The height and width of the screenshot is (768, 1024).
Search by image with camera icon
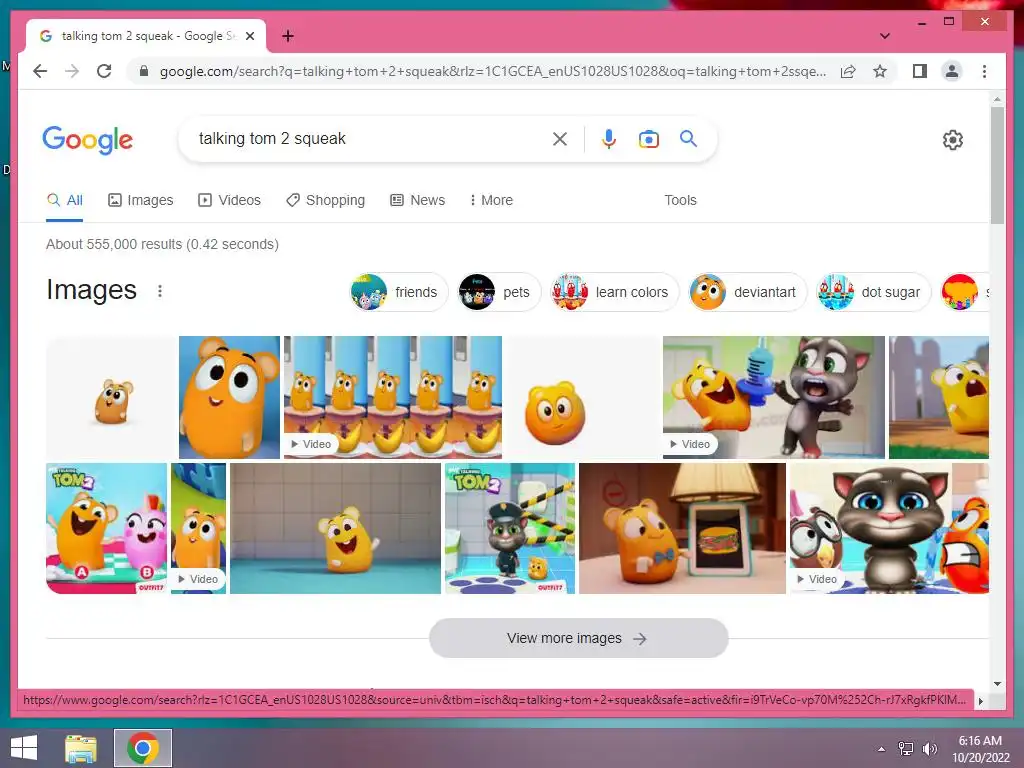(x=648, y=138)
